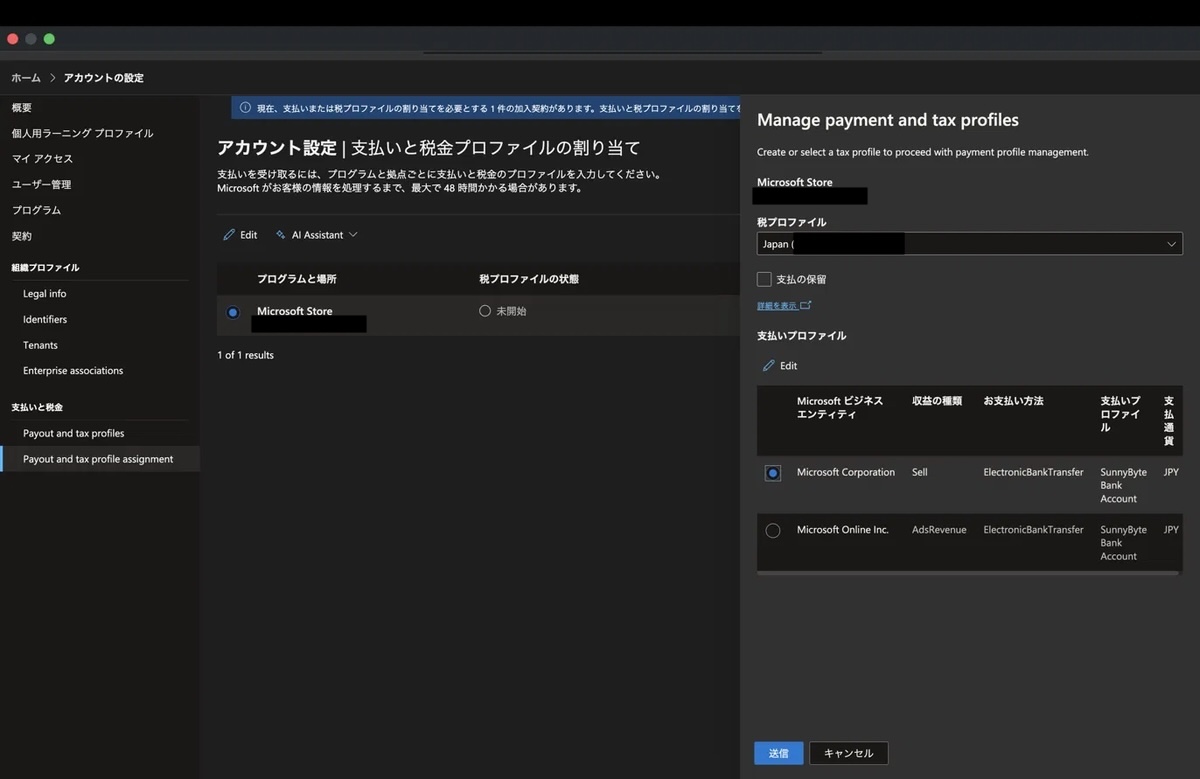Viewport: 1200px width, 779px height.
Task: Open 概要 in sidebar
Action: click(22, 108)
